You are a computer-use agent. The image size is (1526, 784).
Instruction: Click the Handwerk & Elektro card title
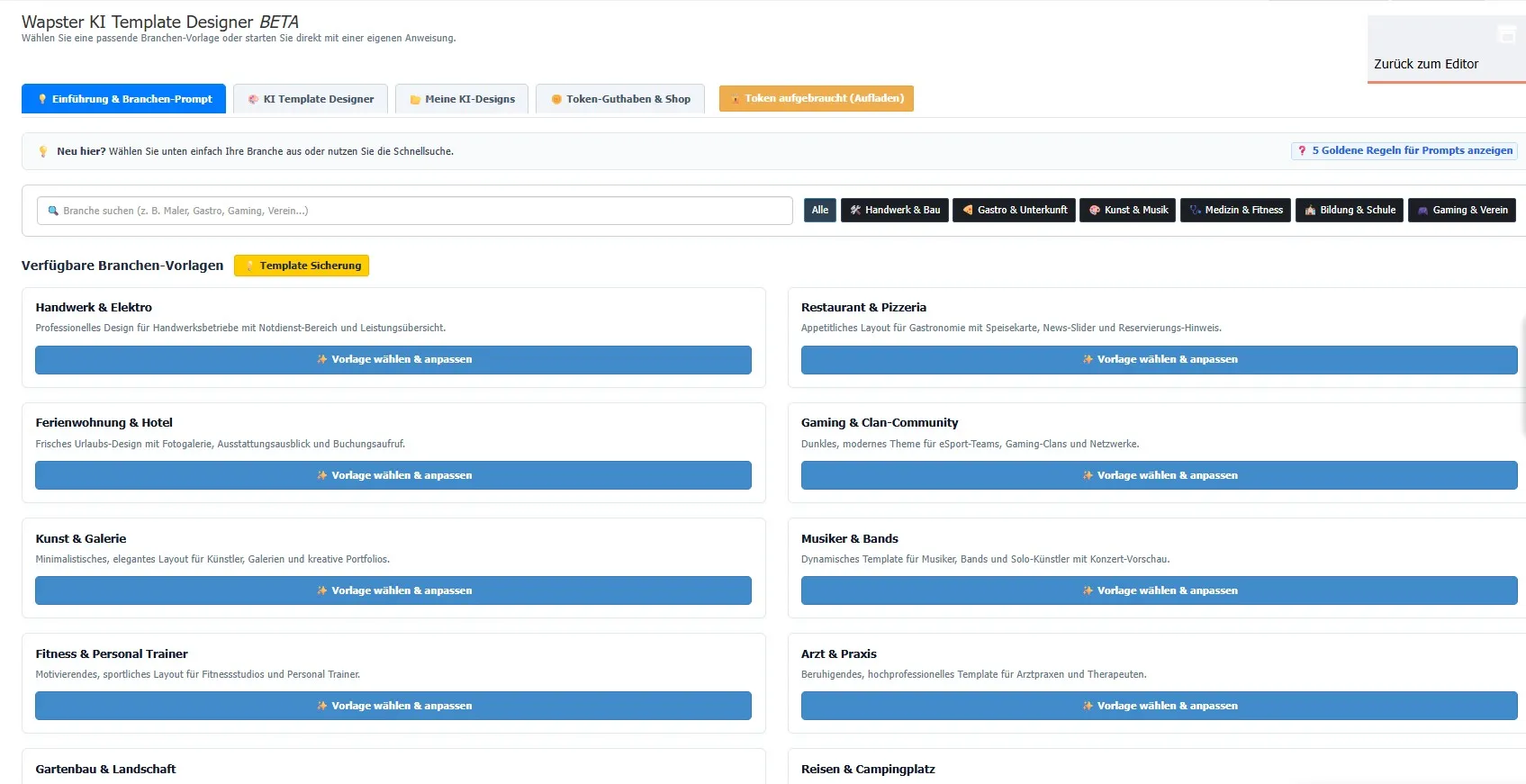94,307
